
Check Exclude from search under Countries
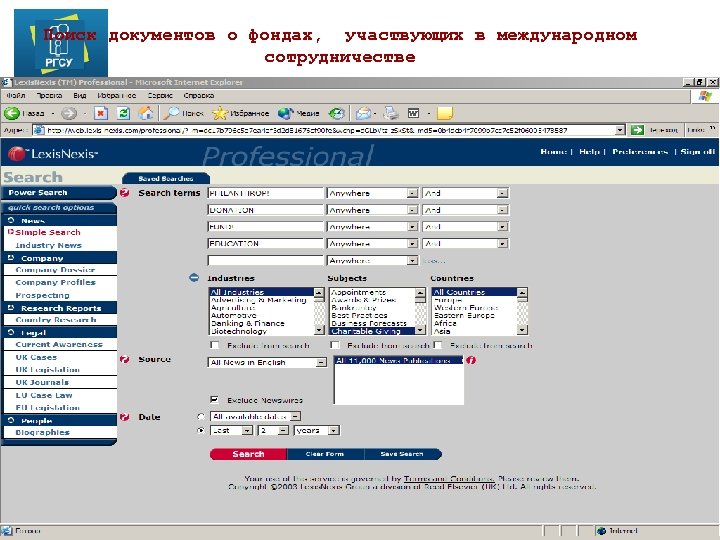(438, 345)
